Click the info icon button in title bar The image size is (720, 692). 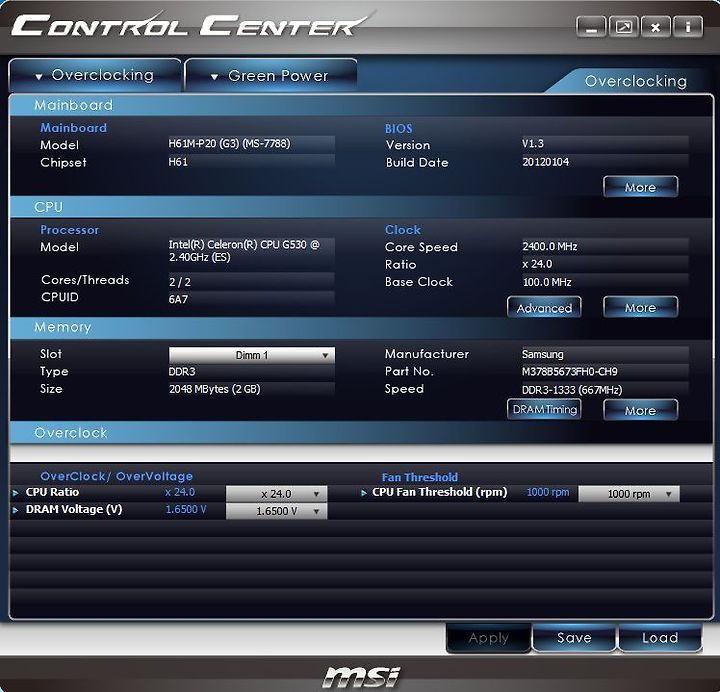[687, 27]
